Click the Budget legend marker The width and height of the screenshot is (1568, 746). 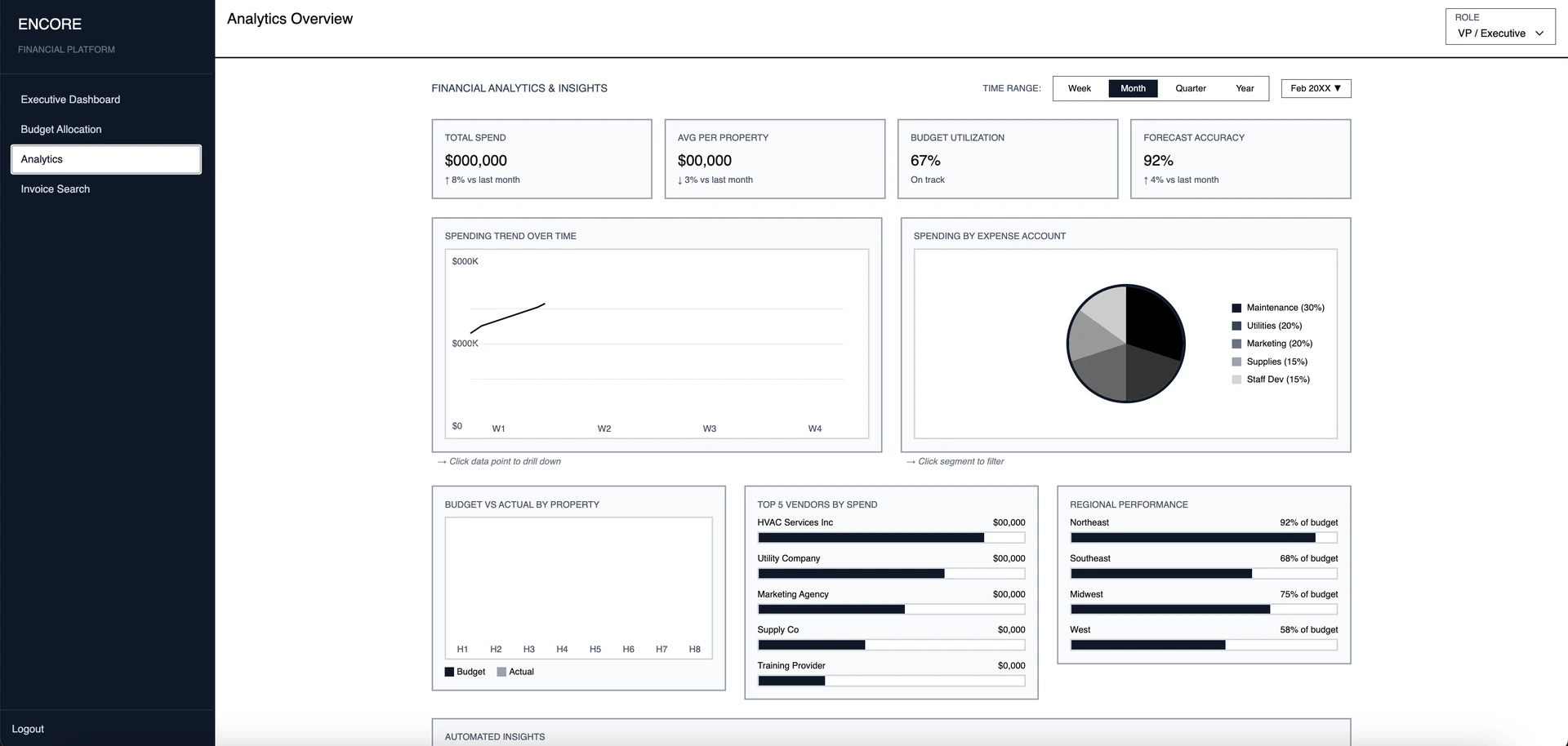(x=448, y=671)
